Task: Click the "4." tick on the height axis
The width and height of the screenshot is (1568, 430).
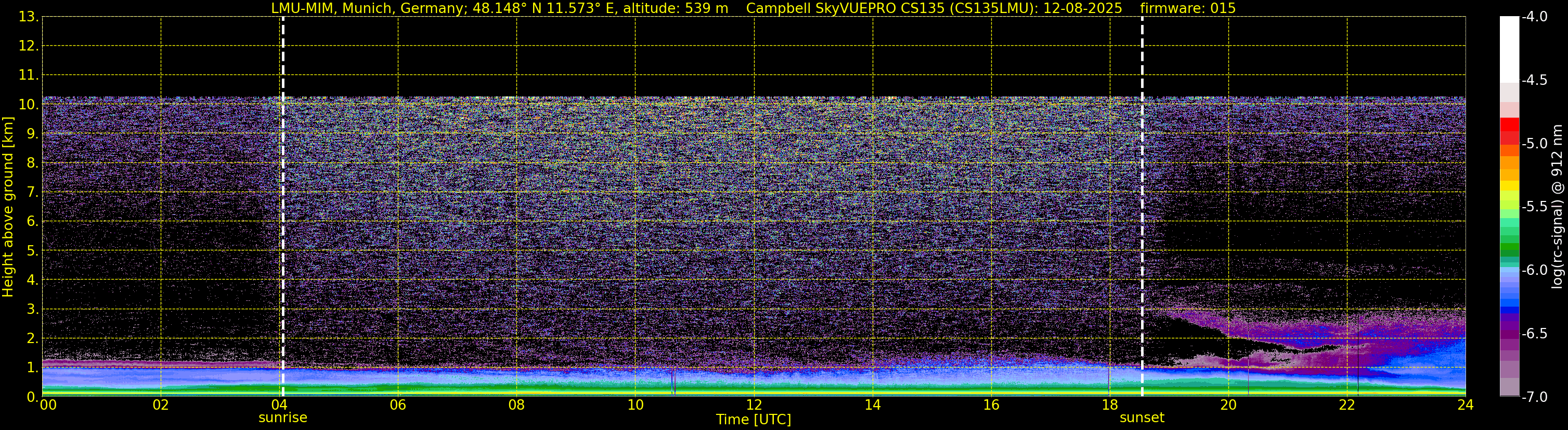Action: [32, 280]
